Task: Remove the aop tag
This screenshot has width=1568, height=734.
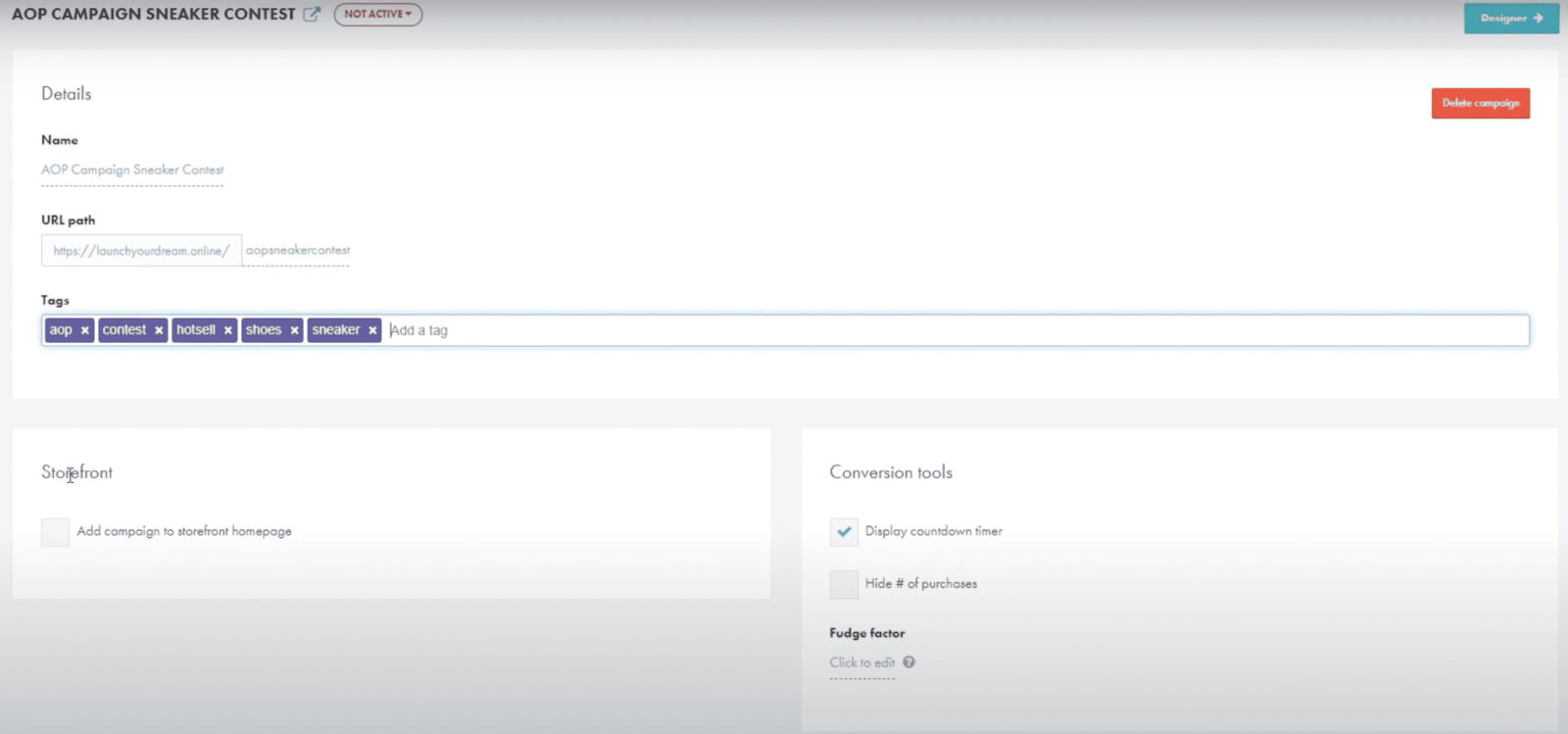Action: [x=85, y=330]
